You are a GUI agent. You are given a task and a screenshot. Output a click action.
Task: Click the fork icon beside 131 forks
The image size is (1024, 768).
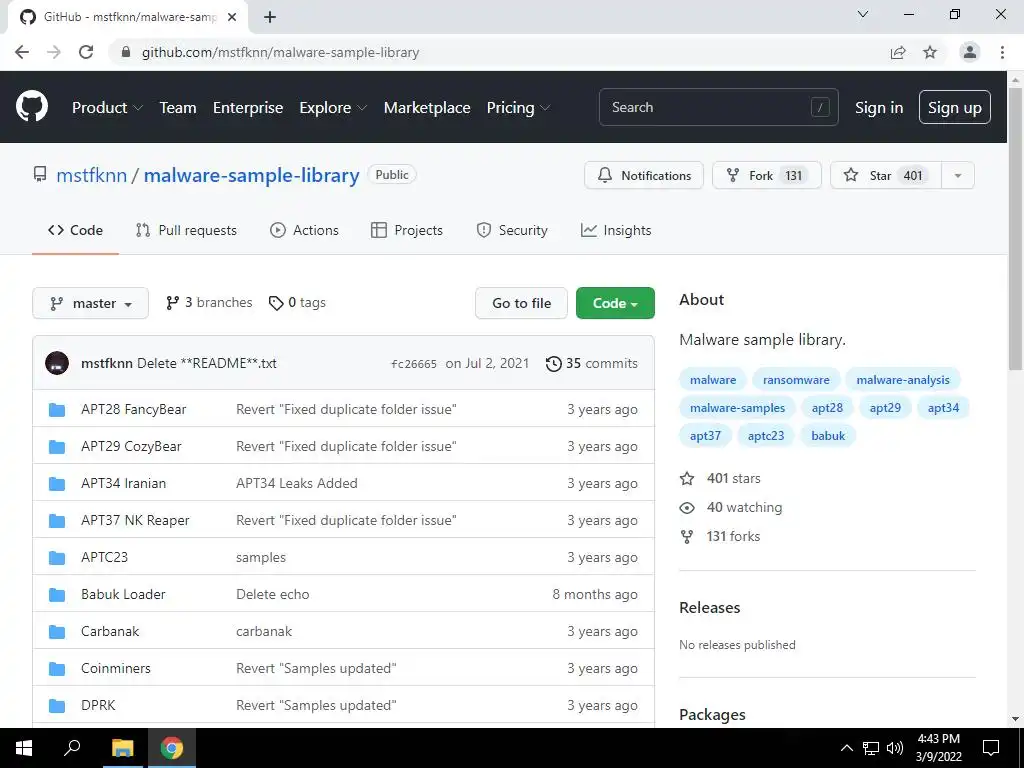(x=687, y=537)
